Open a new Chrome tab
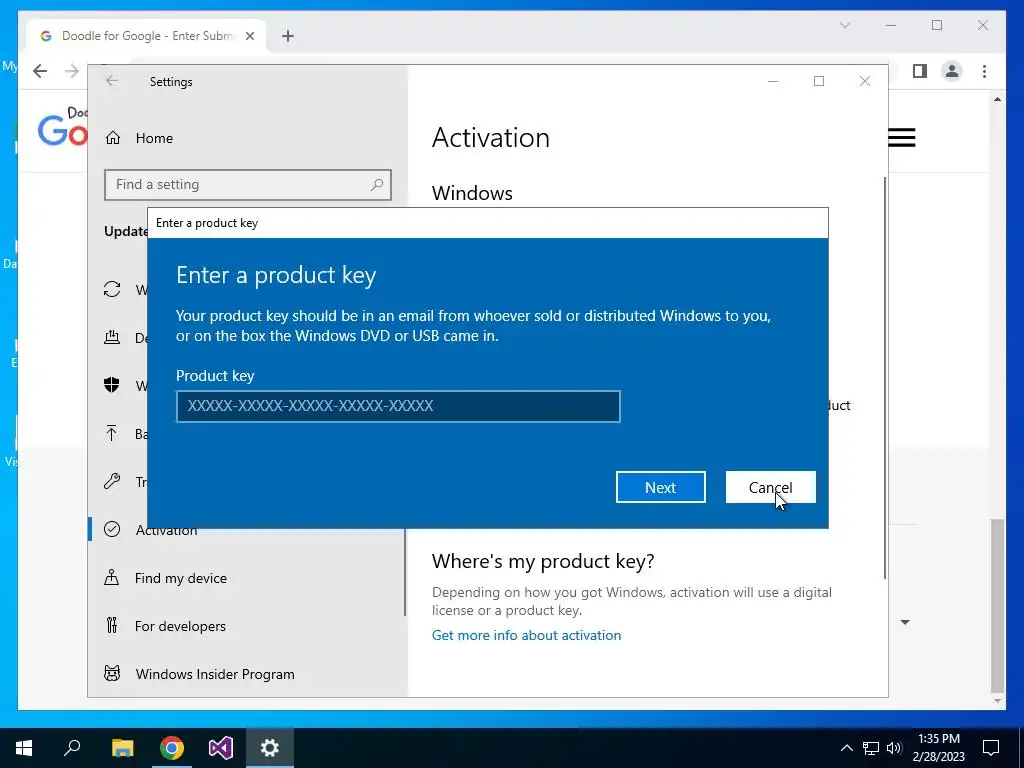The image size is (1024, 768). (x=288, y=36)
